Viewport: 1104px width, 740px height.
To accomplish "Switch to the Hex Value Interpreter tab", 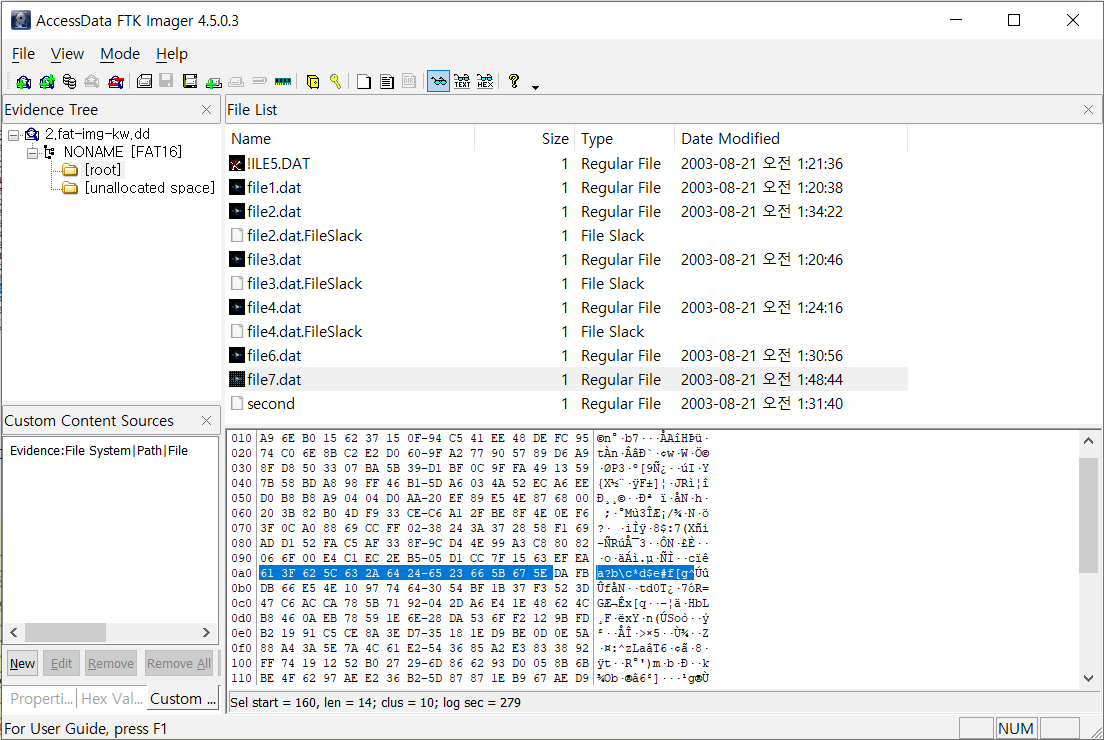I will pyautogui.click(x=112, y=698).
